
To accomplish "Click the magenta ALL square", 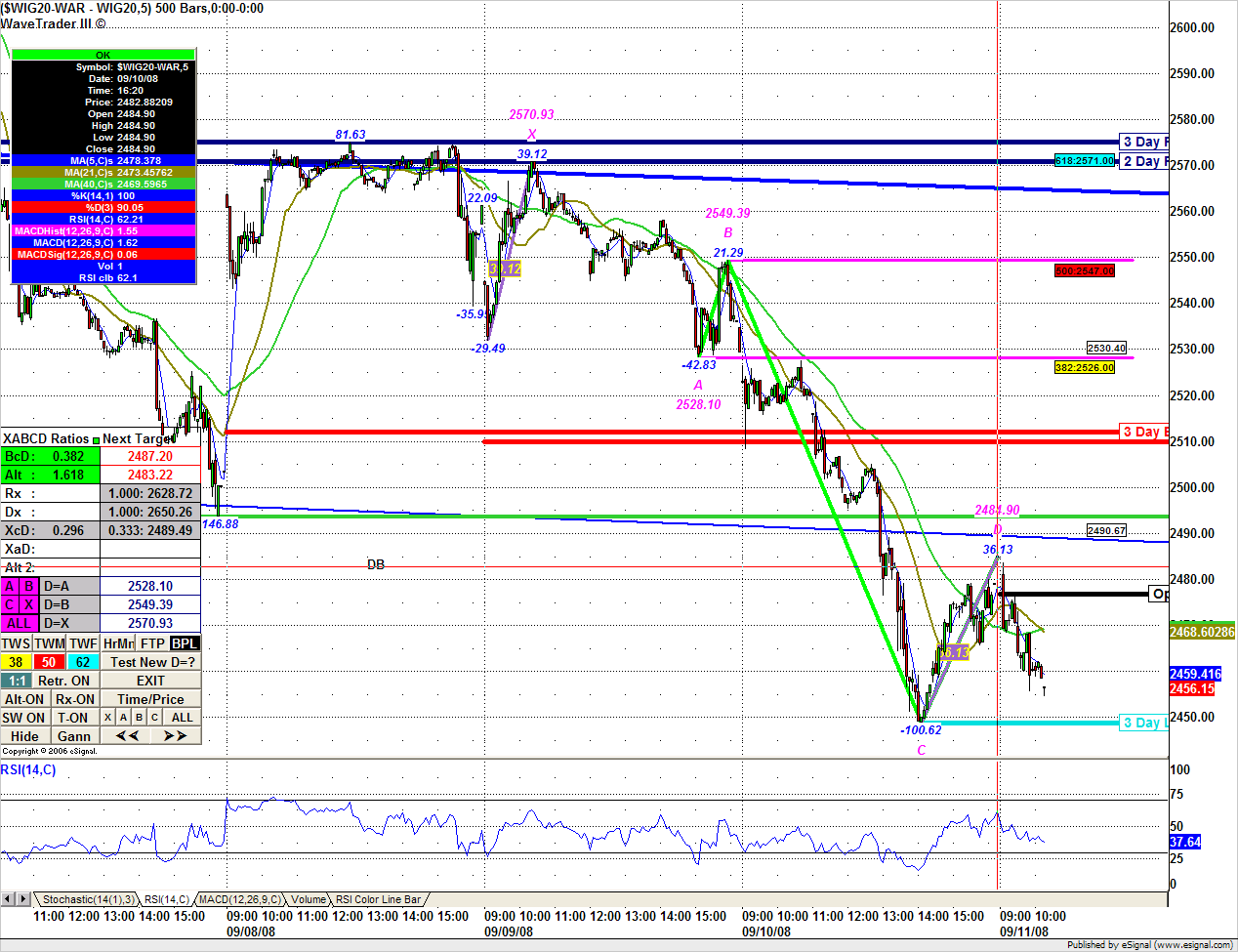I will coord(20,624).
